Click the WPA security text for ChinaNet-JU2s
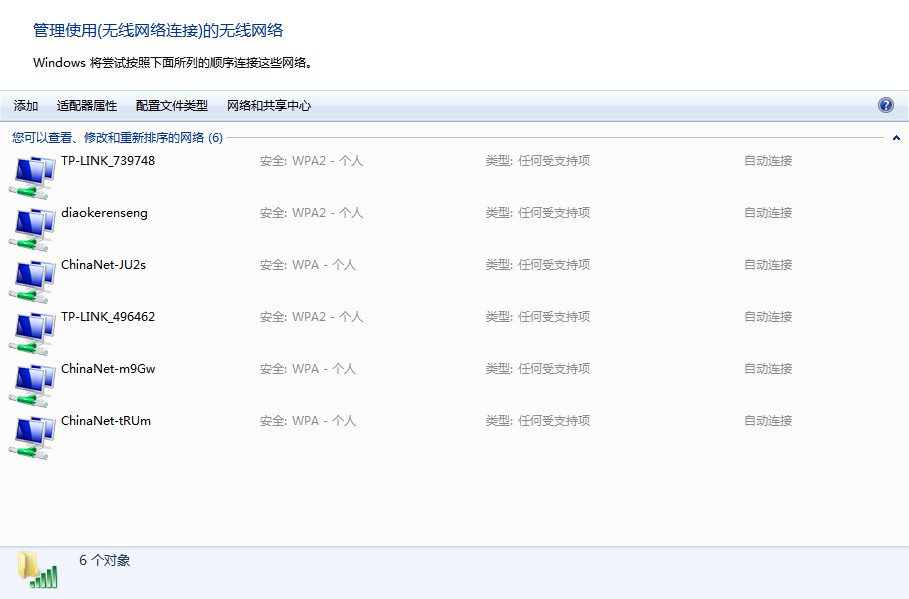Screen dimensions: 909x599 pyautogui.click(x=308, y=264)
